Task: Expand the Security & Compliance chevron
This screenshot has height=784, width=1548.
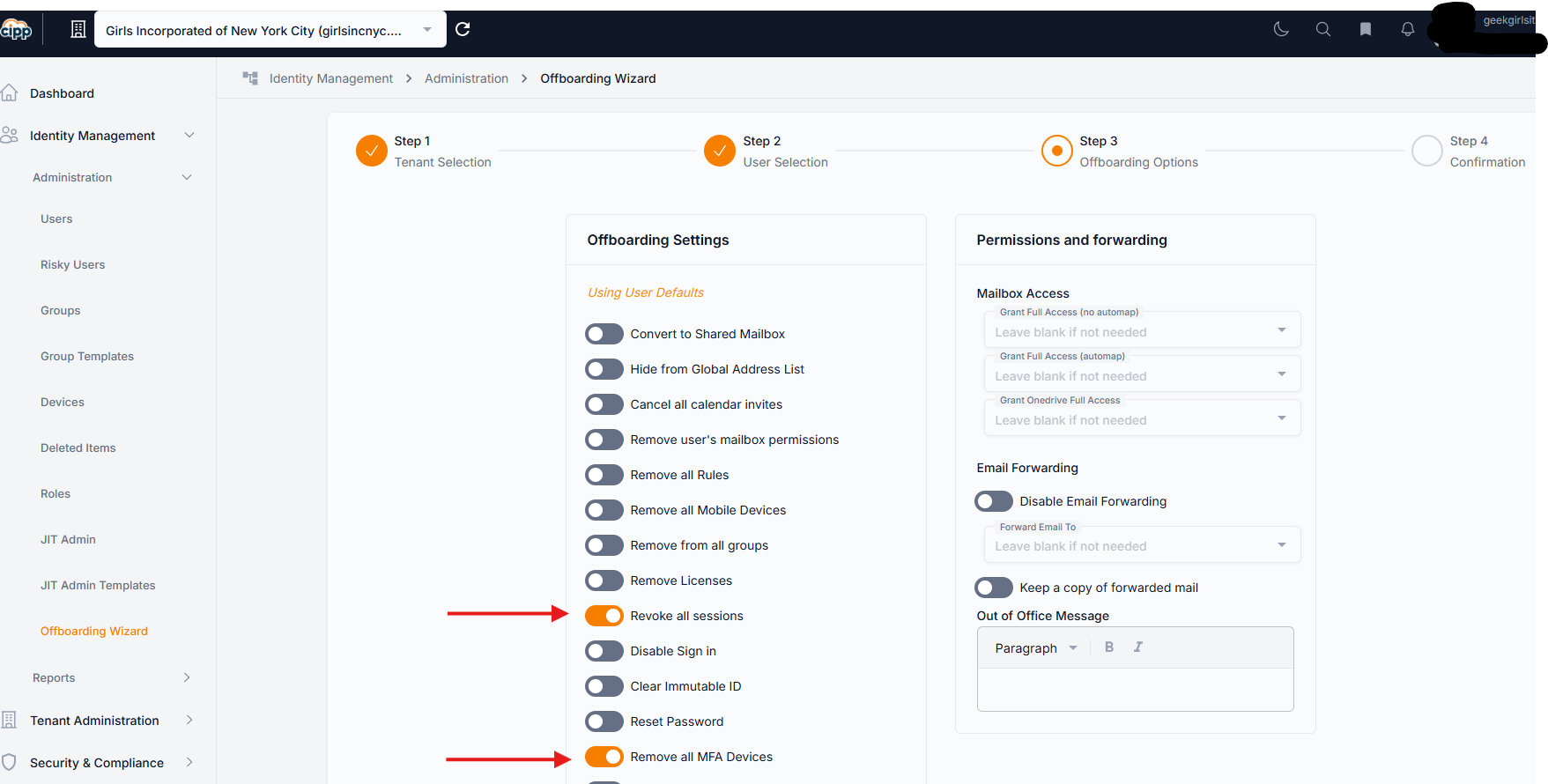Action: [189, 762]
